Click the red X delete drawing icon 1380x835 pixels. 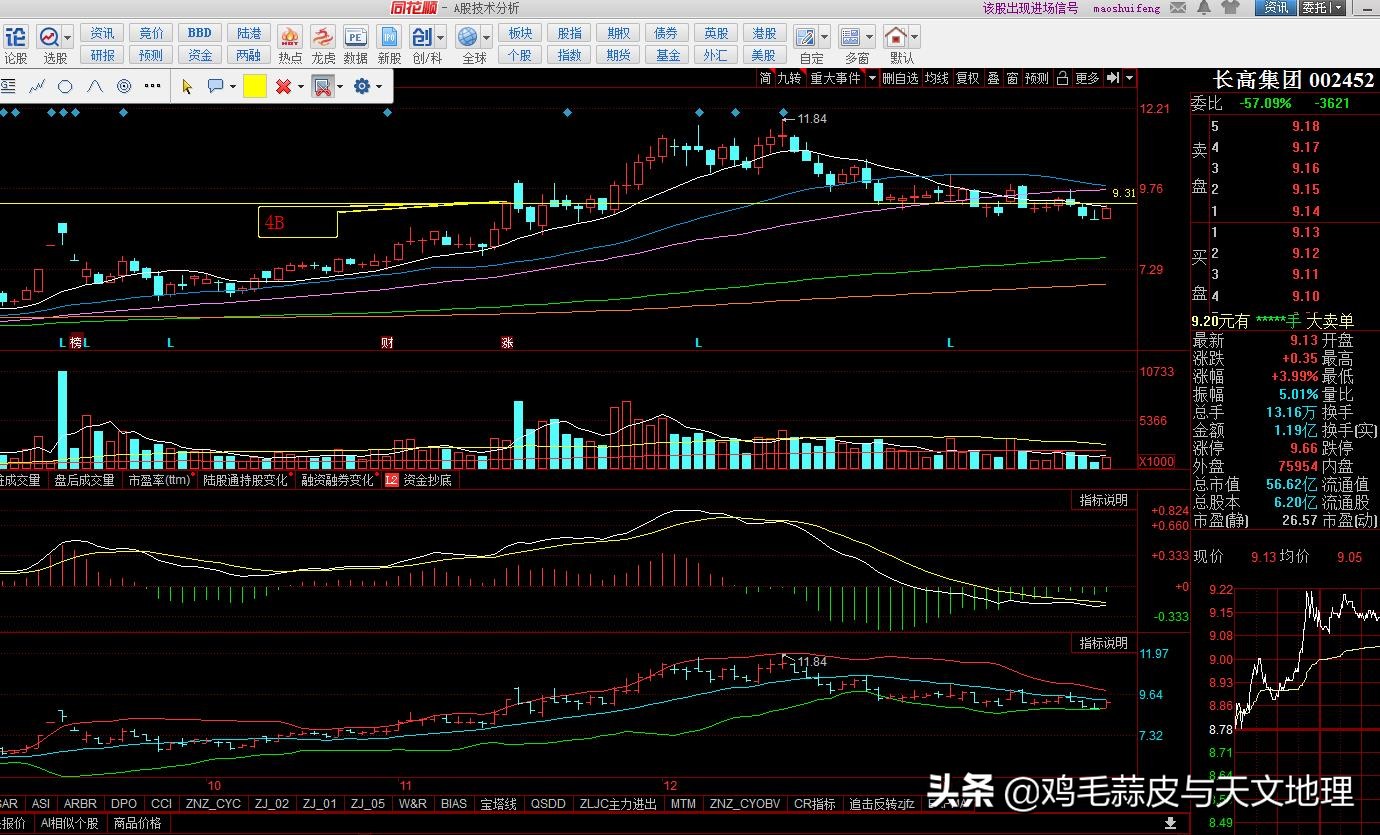[283, 87]
